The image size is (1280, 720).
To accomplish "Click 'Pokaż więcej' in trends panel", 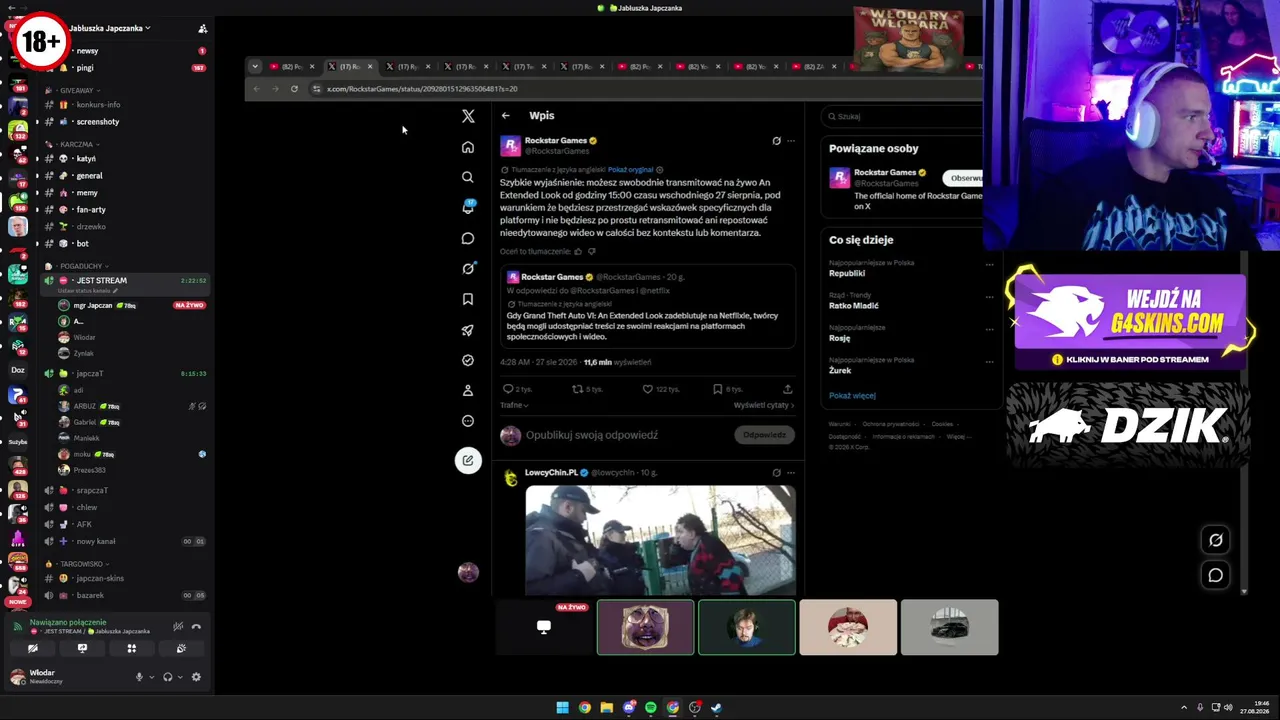I will click(x=852, y=395).
